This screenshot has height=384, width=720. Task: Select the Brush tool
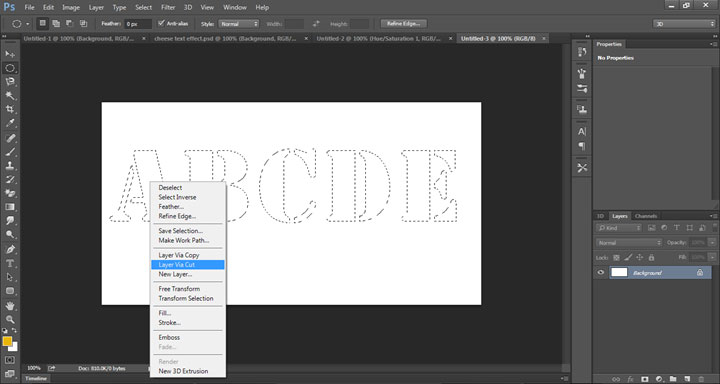(10, 152)
